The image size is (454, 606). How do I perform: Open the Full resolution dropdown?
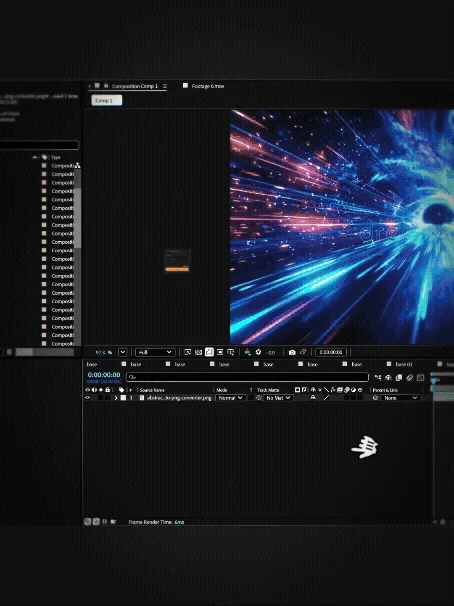tap(155, 352)
